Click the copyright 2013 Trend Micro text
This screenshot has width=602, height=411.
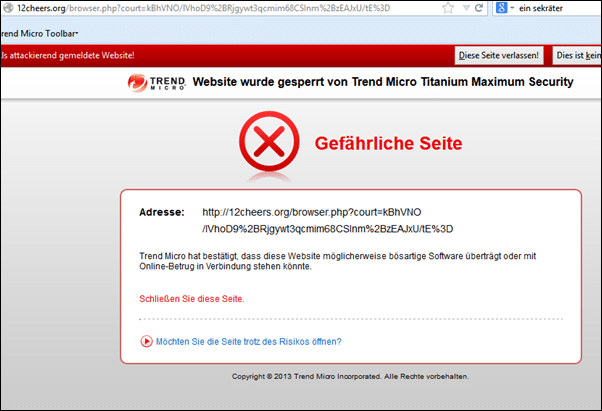tap(350, 376)
